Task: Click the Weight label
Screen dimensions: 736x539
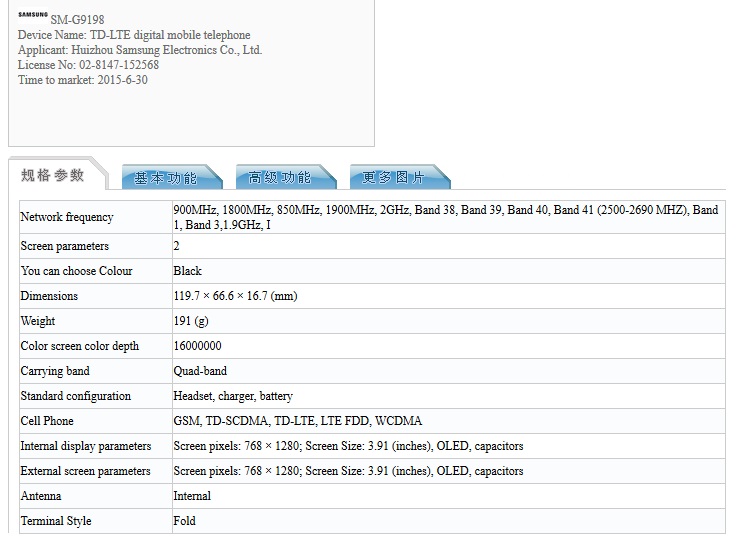Action: click(x=38, y=321)
